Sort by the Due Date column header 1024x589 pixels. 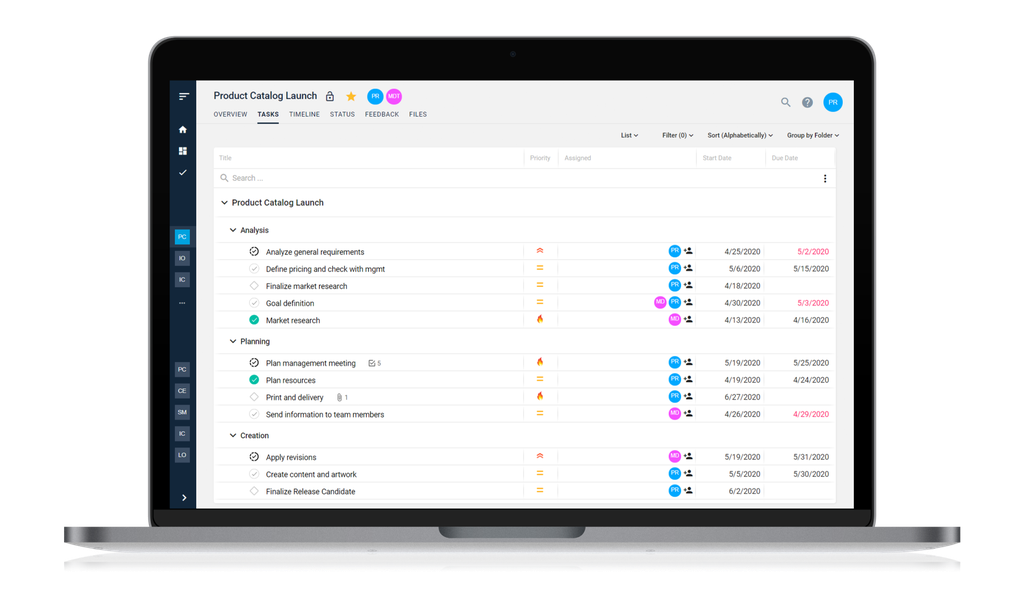(784, 158)
